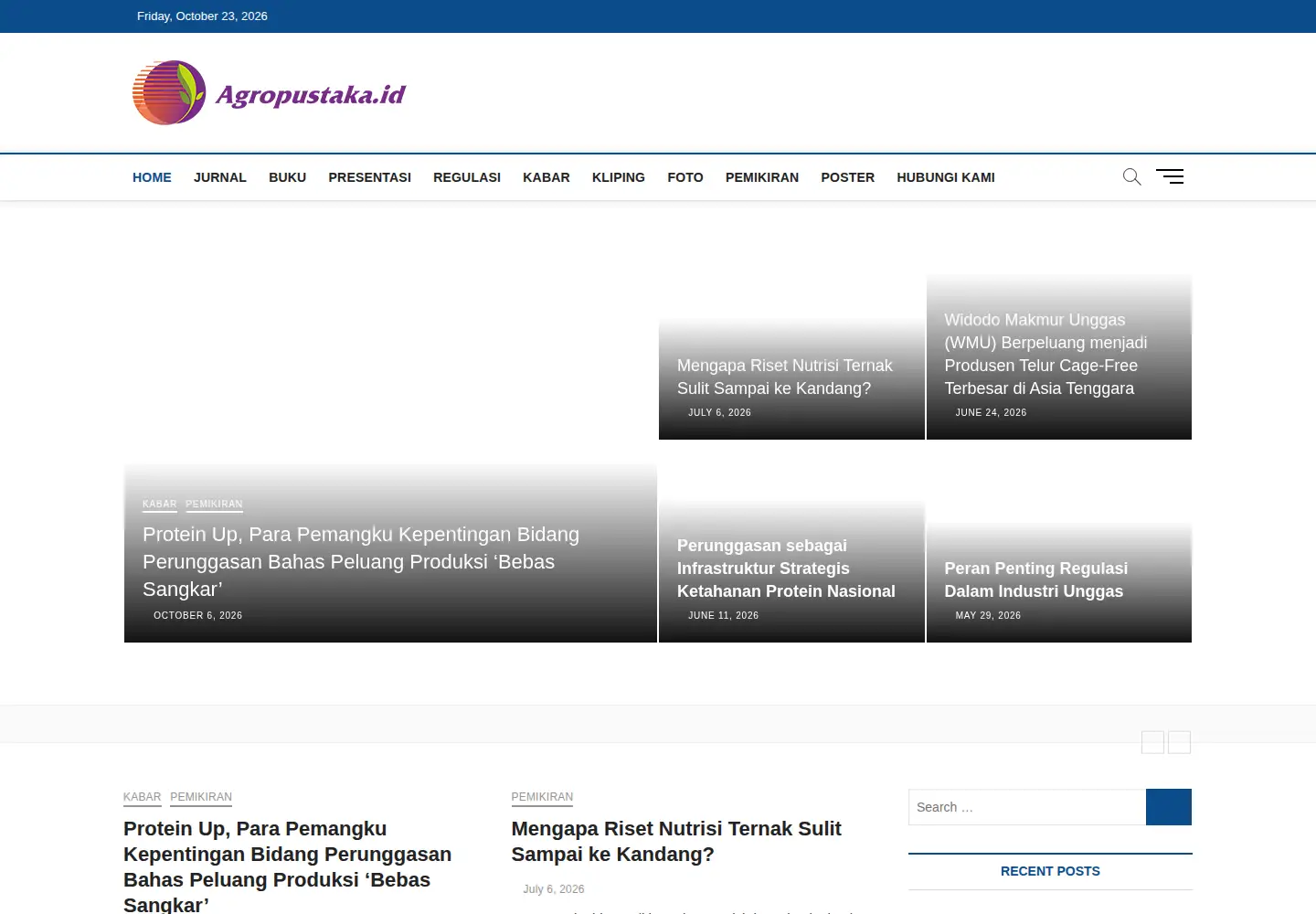Open the KABAR menu item
This screenshot has width=1316, height=914.
coord(547,177)
